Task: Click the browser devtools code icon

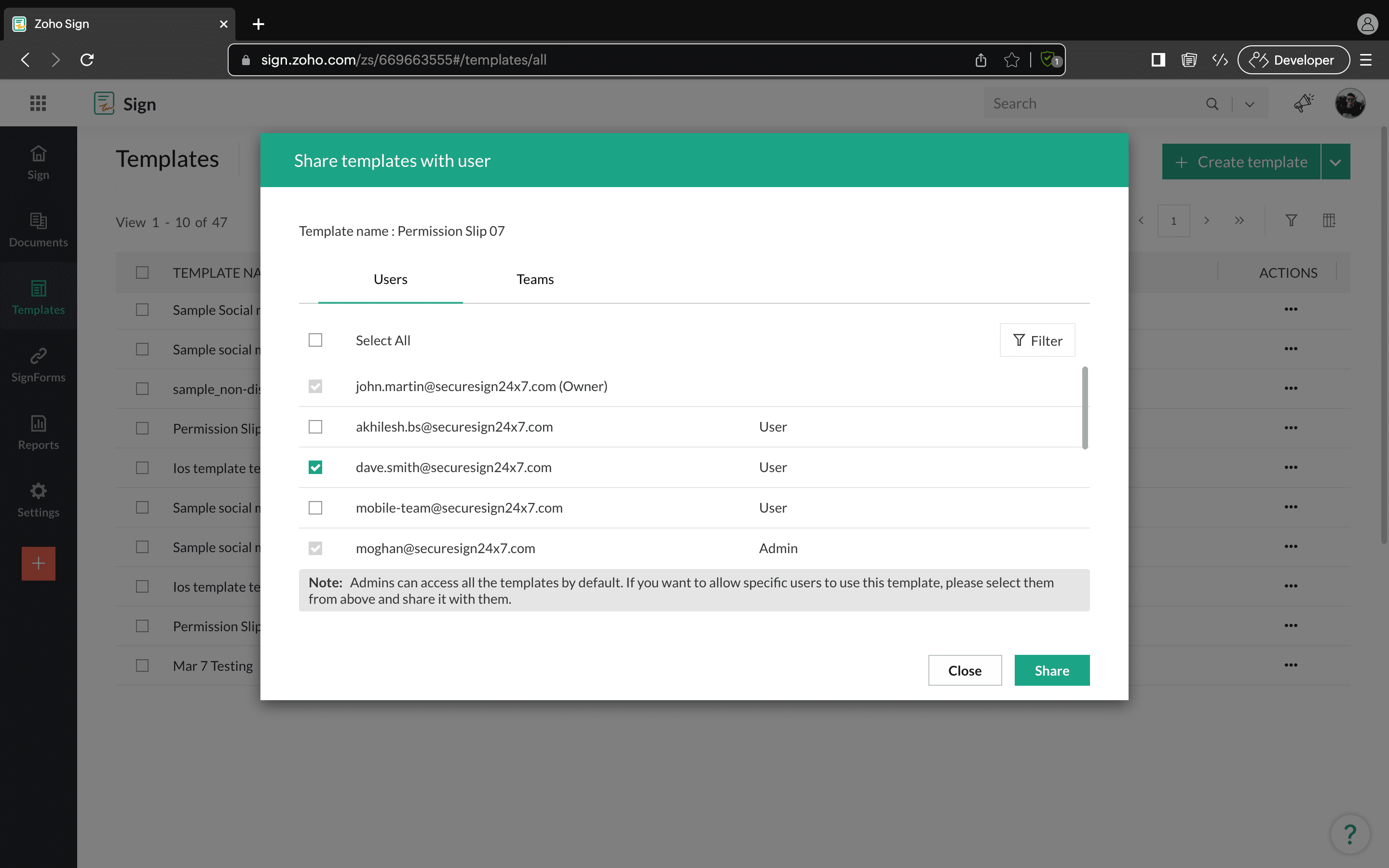Action: [x=1220, y=60]
